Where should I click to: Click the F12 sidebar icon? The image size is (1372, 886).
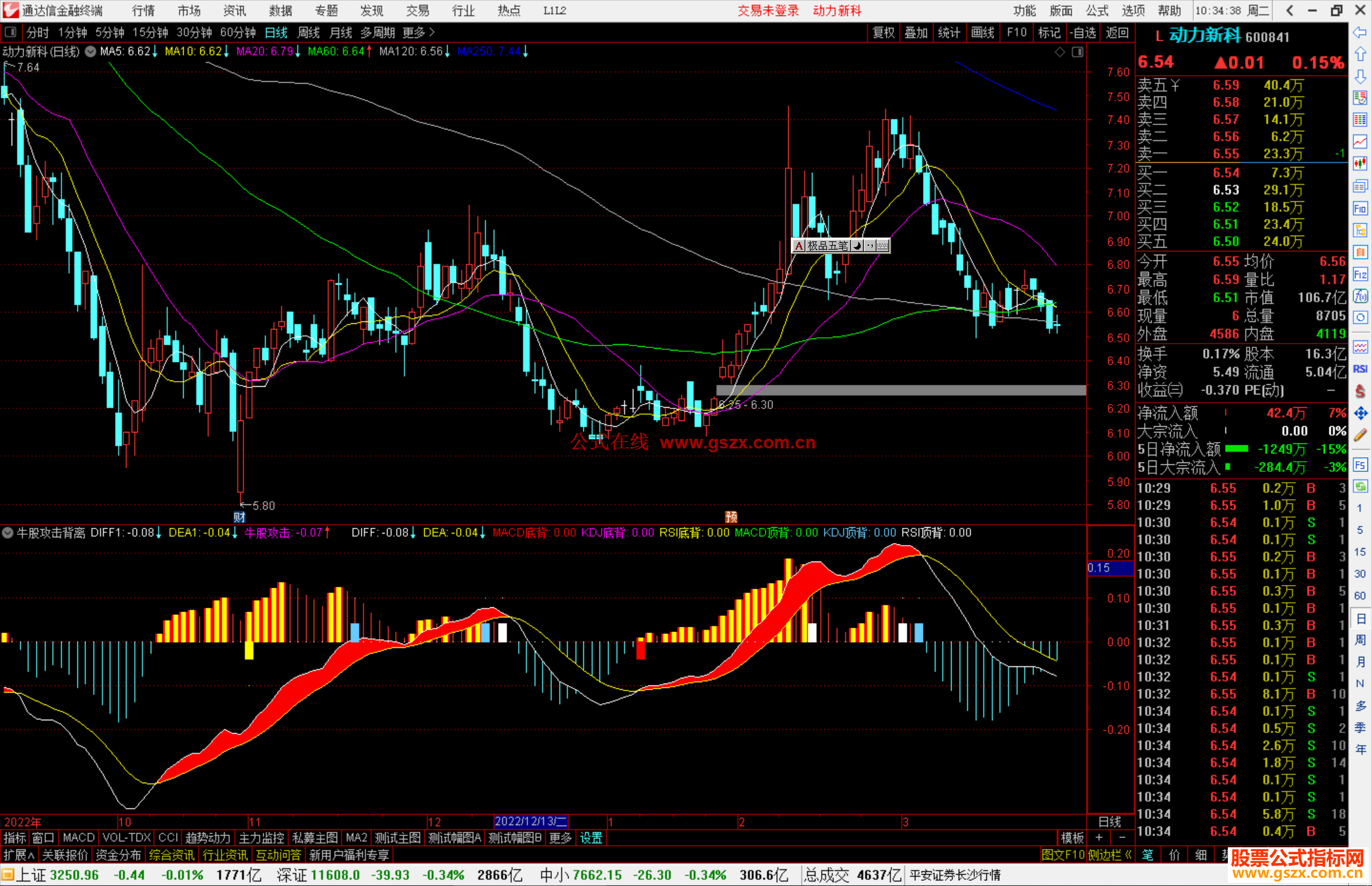click(1360, 274)
